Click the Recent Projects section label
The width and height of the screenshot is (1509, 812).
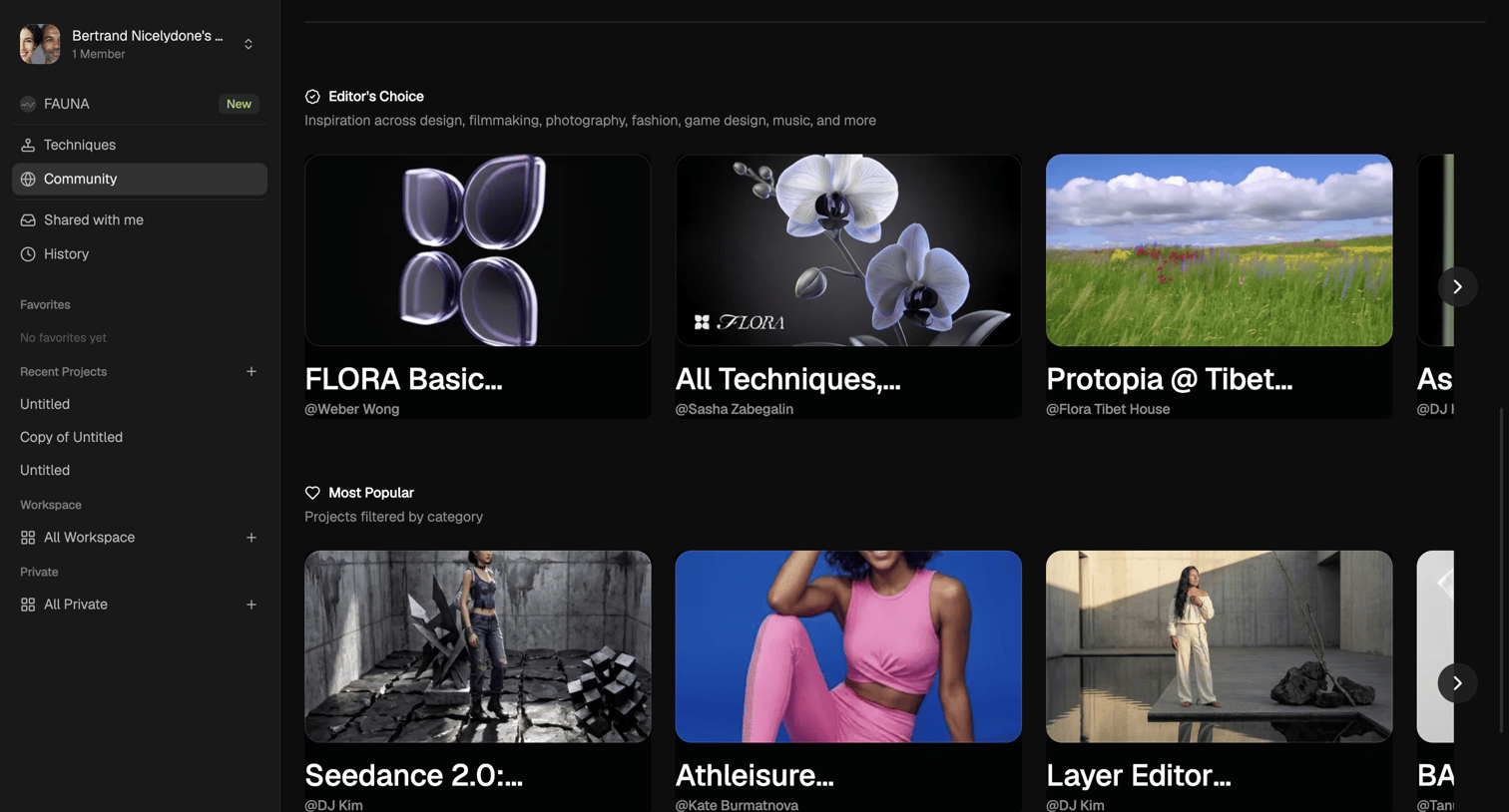(x=63, y=372)
